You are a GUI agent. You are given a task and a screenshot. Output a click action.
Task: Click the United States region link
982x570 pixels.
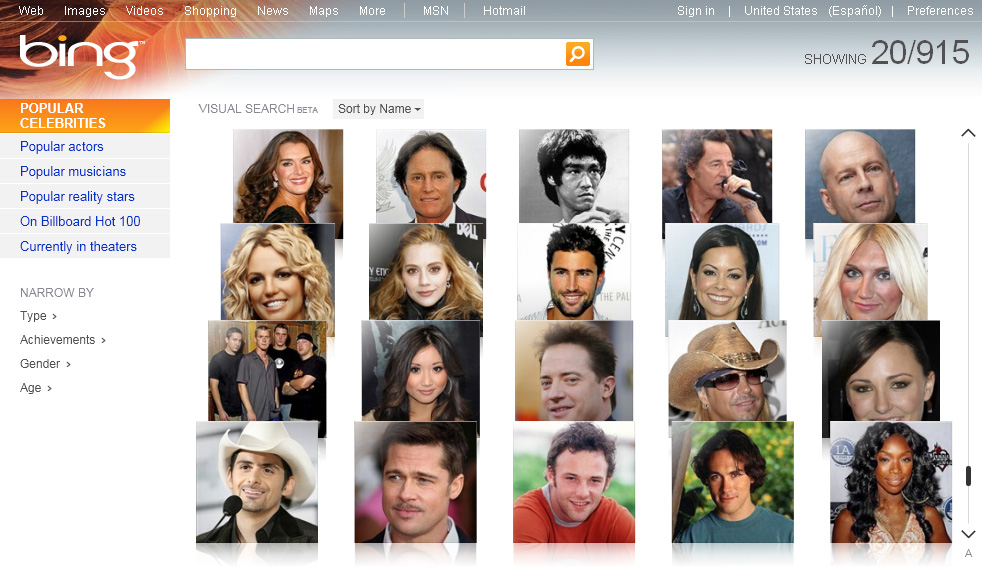[780, 11]
